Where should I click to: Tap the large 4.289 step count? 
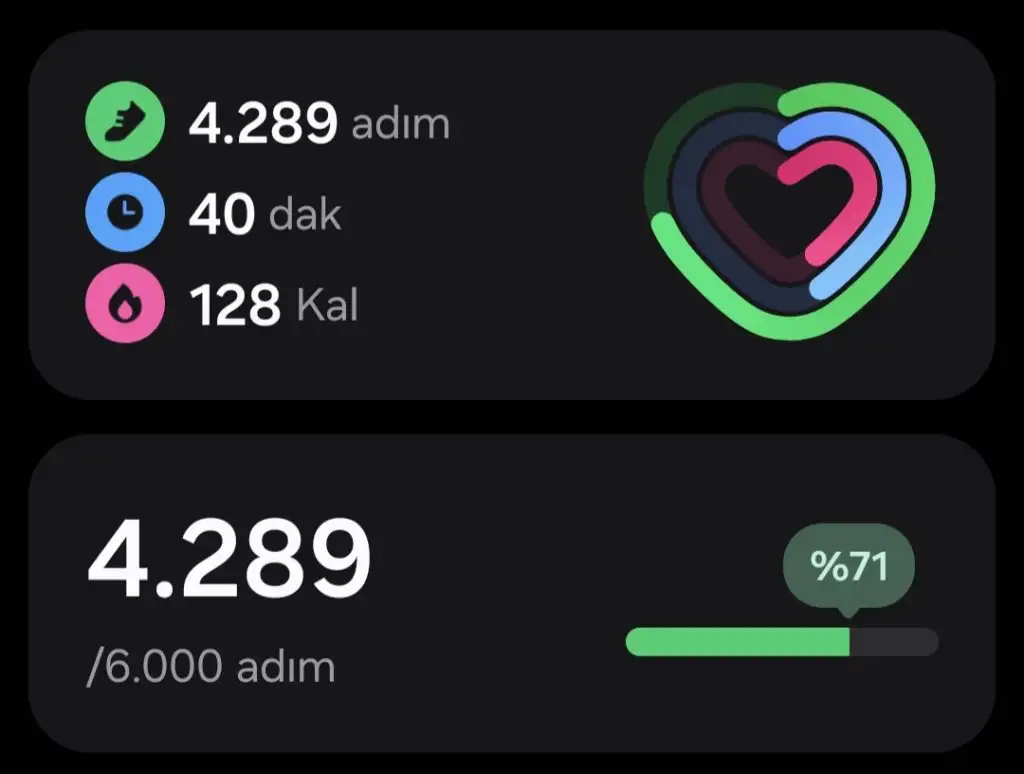tap(229, 558)
